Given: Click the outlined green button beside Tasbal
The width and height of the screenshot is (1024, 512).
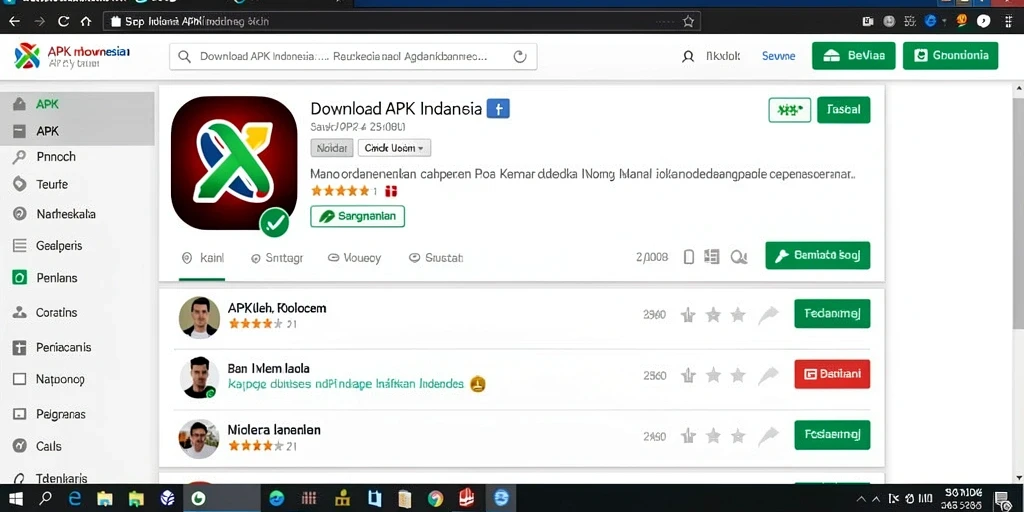Looking at the screenshot, I should (790, 110).
